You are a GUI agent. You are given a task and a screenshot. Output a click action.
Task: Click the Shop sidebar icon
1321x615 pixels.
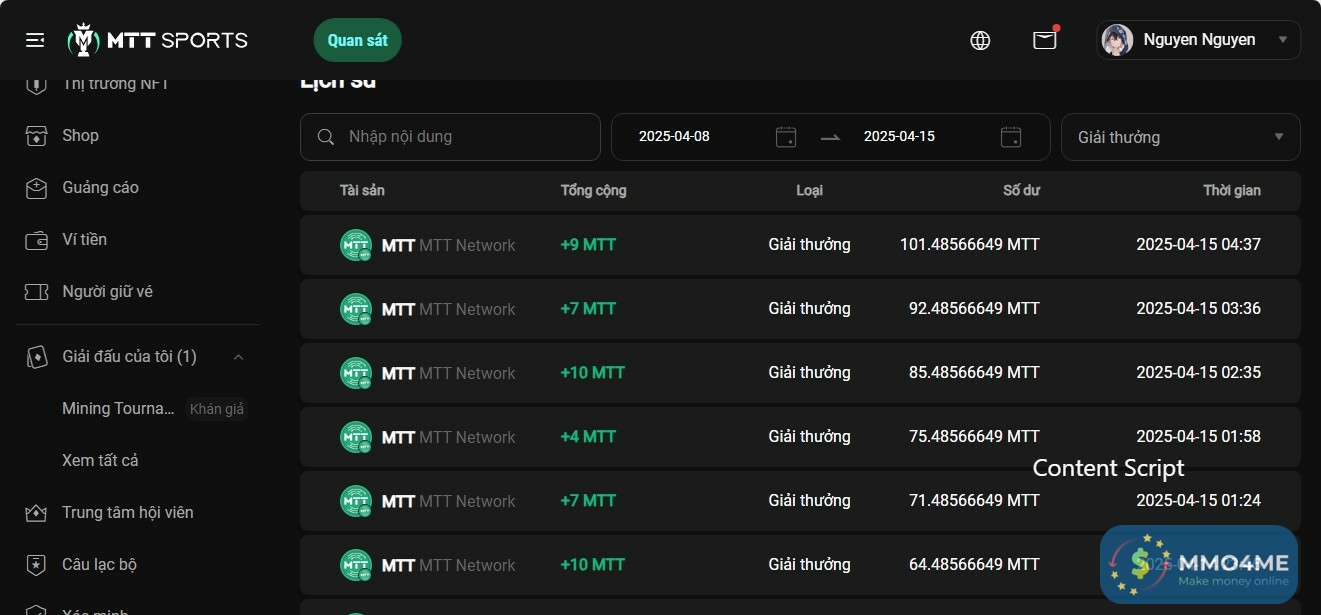pyautogui.click(x=37, y=136)
